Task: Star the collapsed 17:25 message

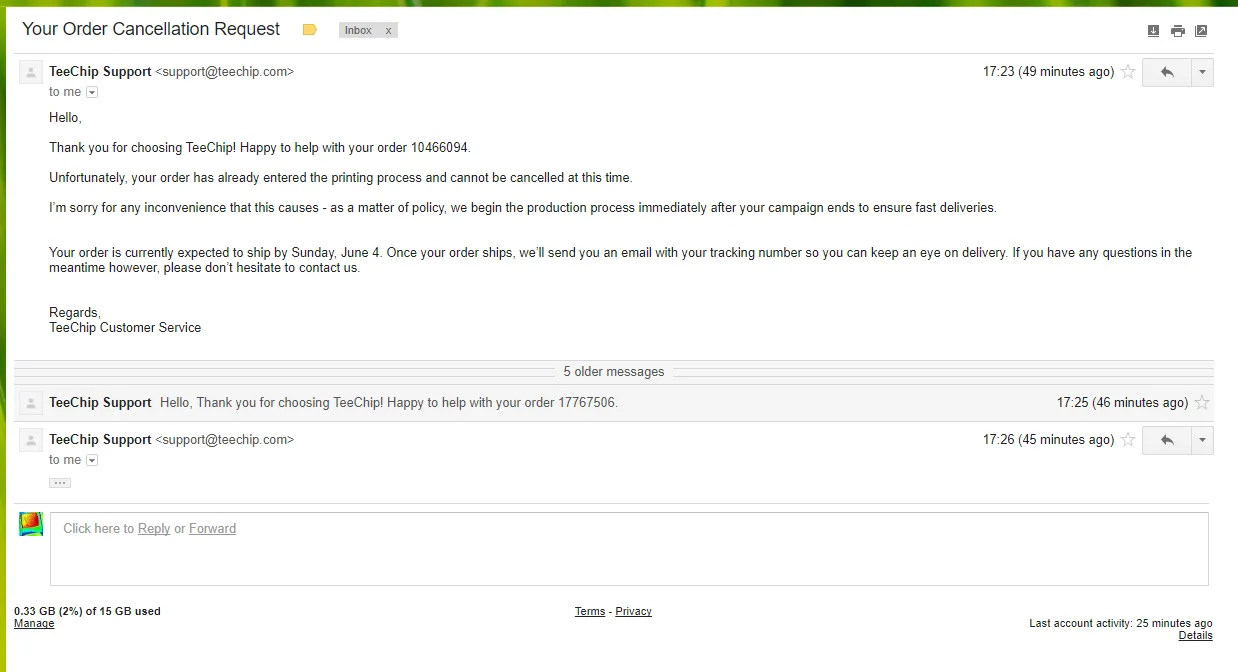Action: pos(1202,403)
